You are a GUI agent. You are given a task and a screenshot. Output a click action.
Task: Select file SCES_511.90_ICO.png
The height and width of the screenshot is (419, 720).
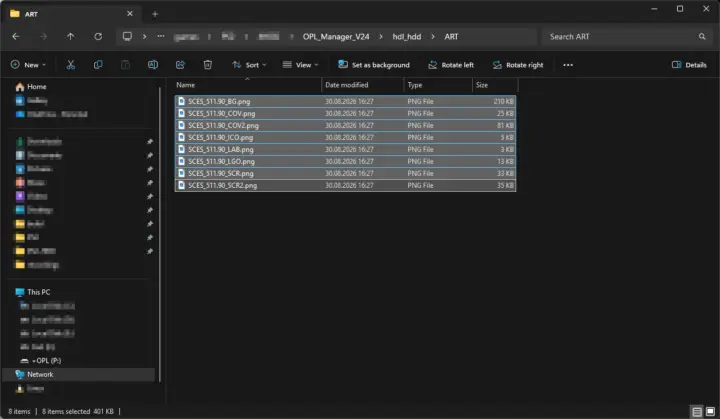point(345,137)
